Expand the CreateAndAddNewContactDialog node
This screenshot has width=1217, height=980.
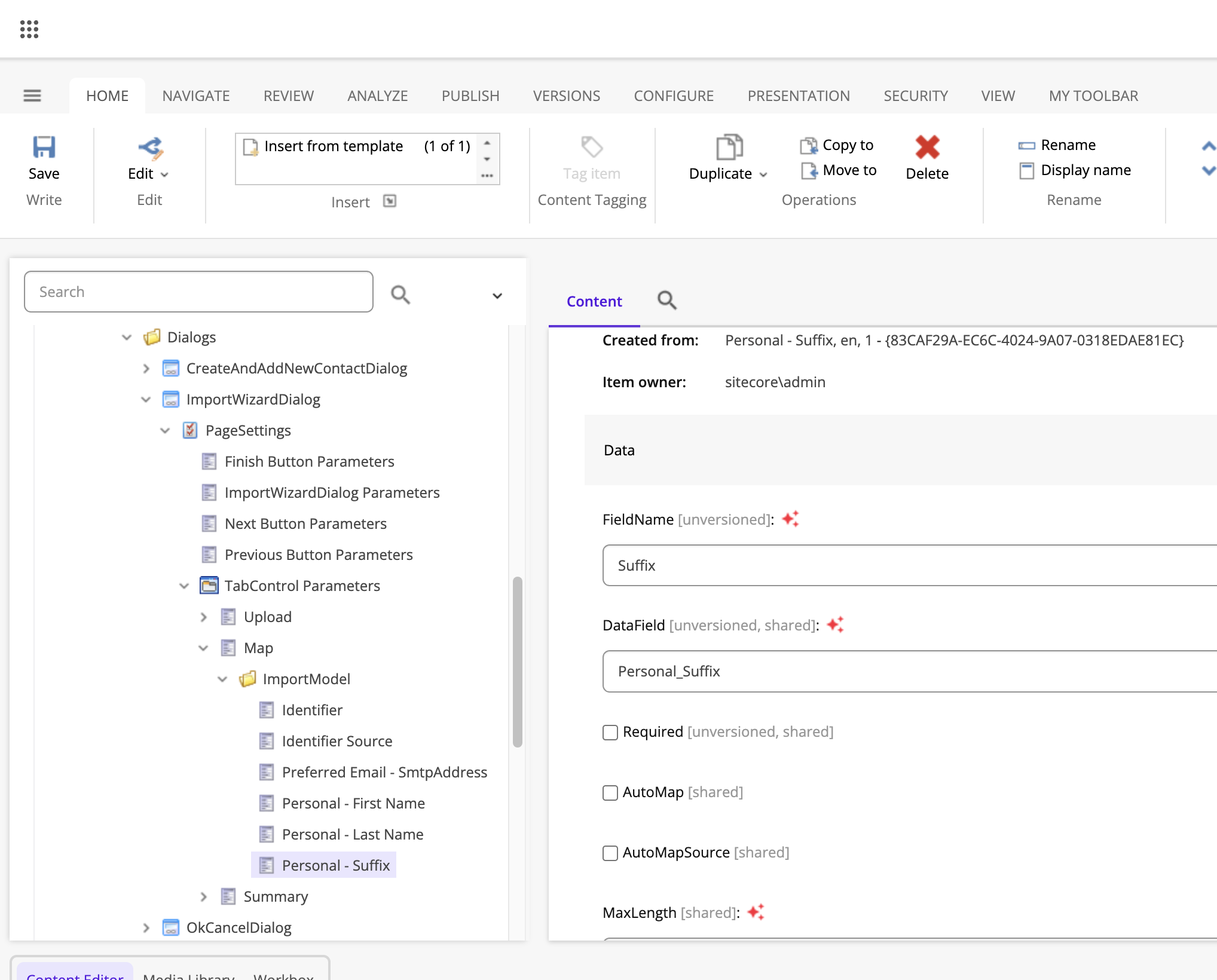pos(146,368)
